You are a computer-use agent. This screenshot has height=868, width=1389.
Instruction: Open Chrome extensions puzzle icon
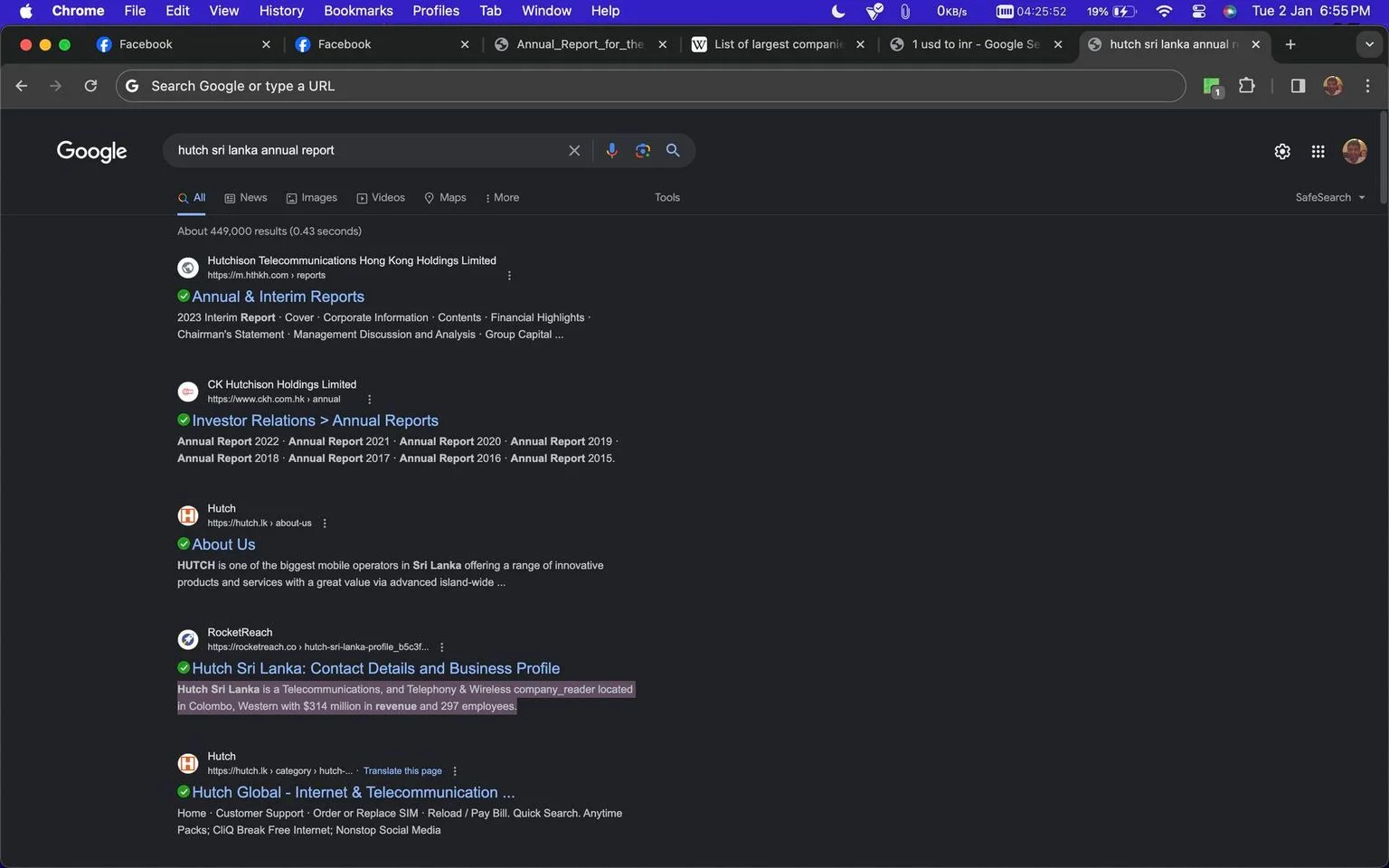coord(1247,86)
